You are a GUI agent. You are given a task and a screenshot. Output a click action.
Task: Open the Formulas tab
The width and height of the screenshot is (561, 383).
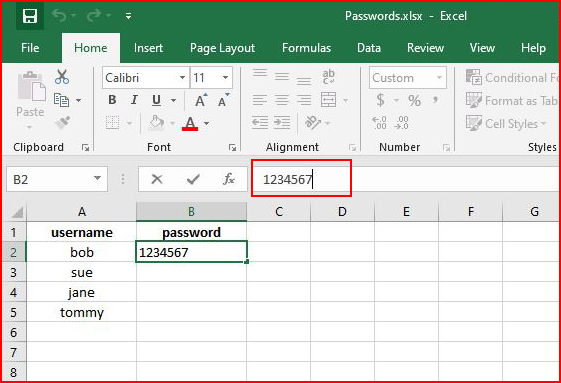pyautogui.click(x=306, y=48)
